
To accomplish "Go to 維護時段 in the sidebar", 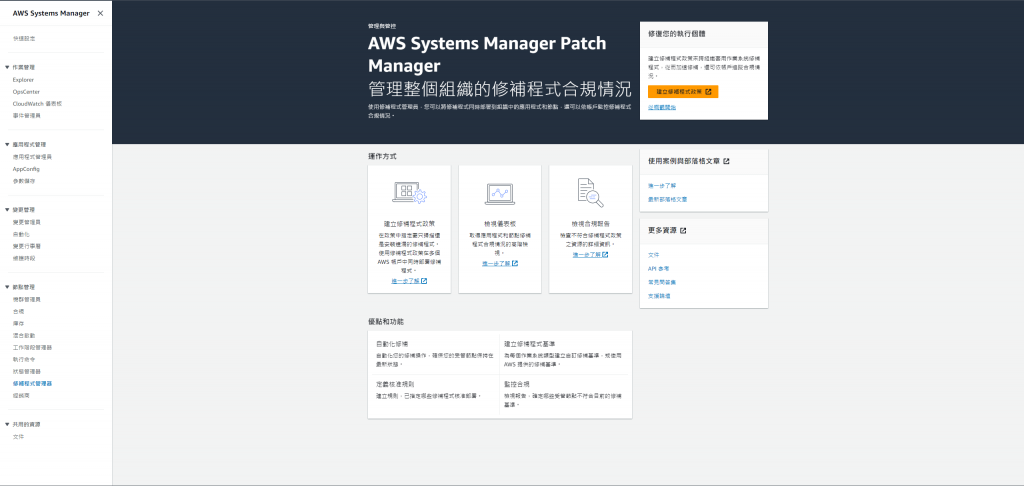I will point(24,258).
